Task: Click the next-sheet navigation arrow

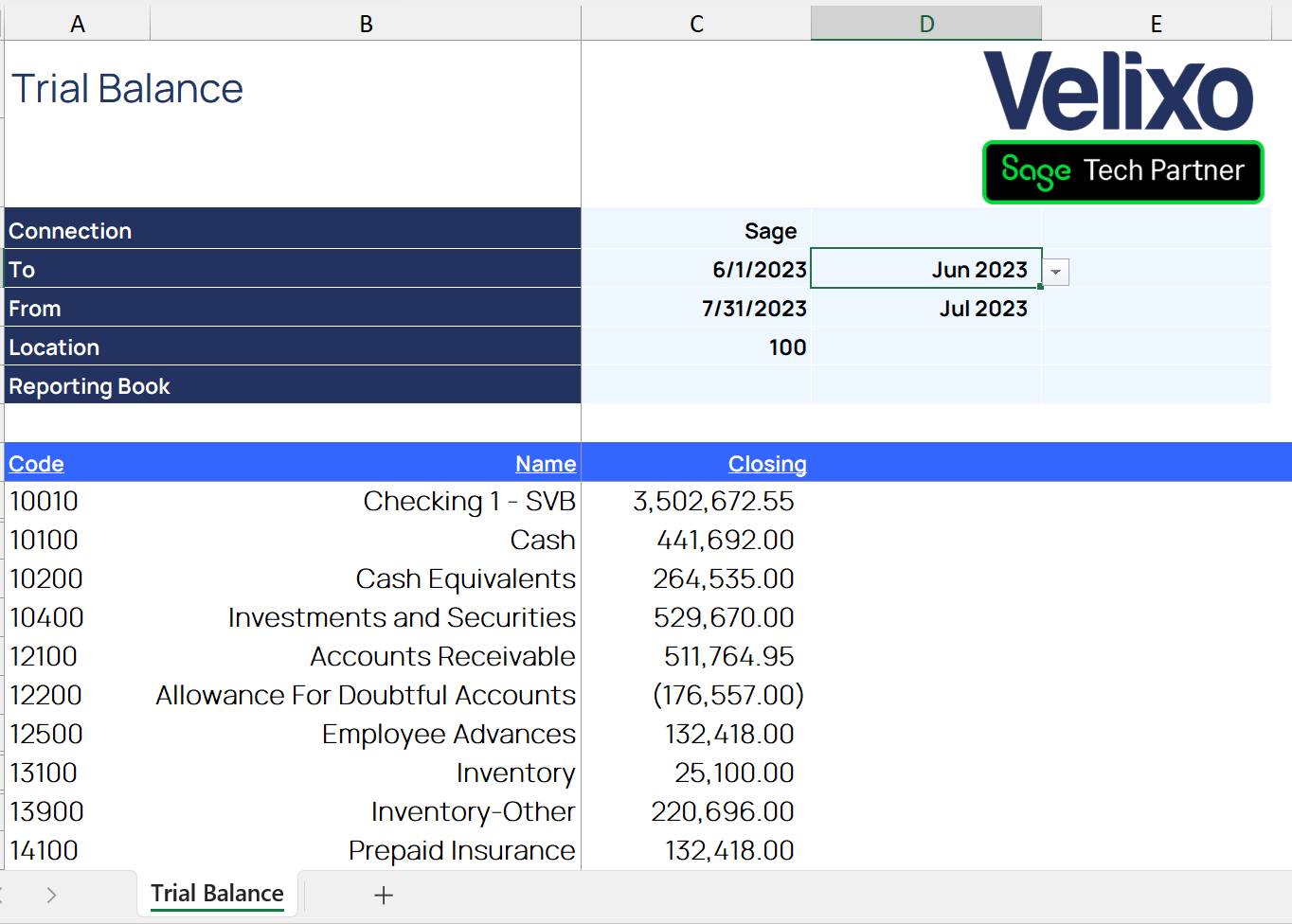Action: coord(51,895)
